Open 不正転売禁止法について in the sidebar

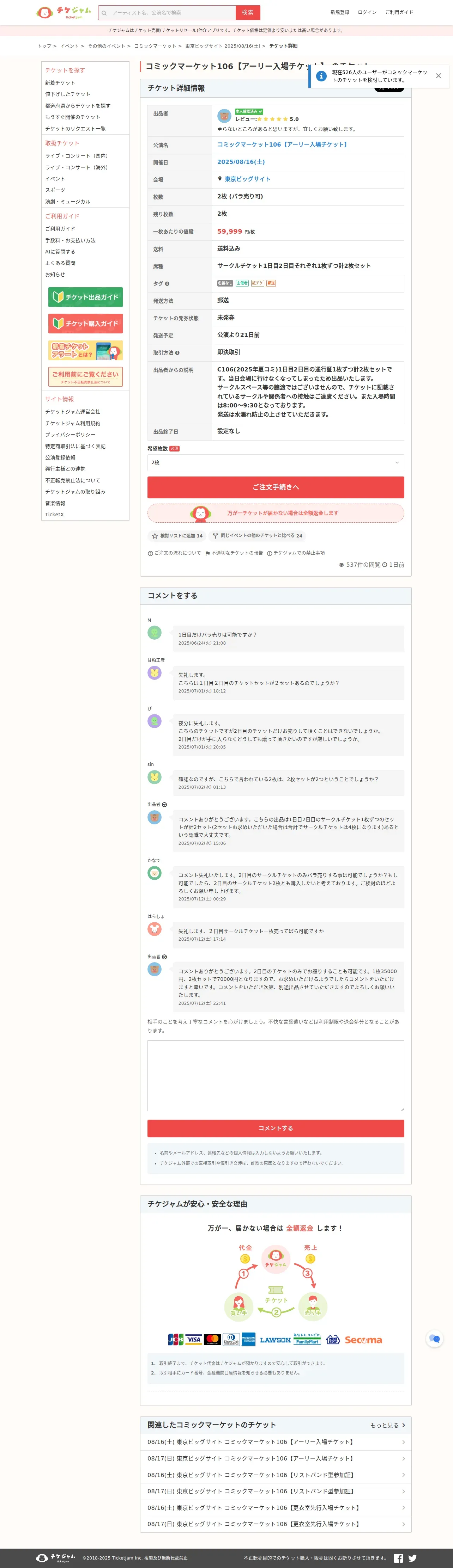click(x=73, y=480)
